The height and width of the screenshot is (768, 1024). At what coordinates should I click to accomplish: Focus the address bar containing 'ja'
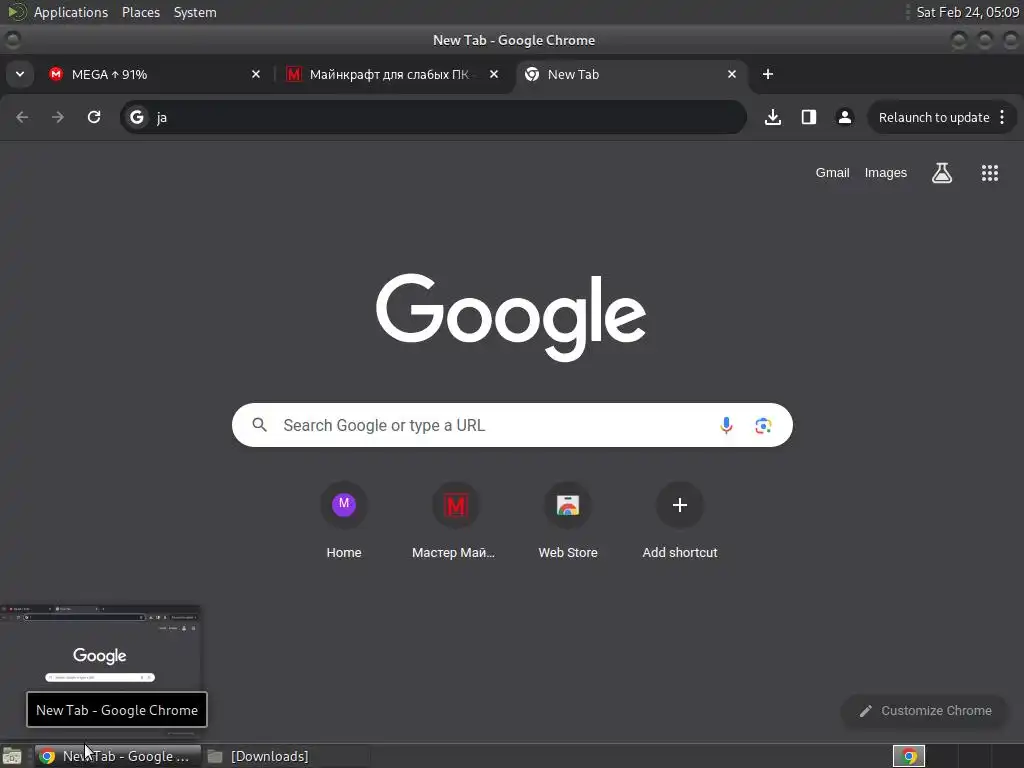coord(434,118)
